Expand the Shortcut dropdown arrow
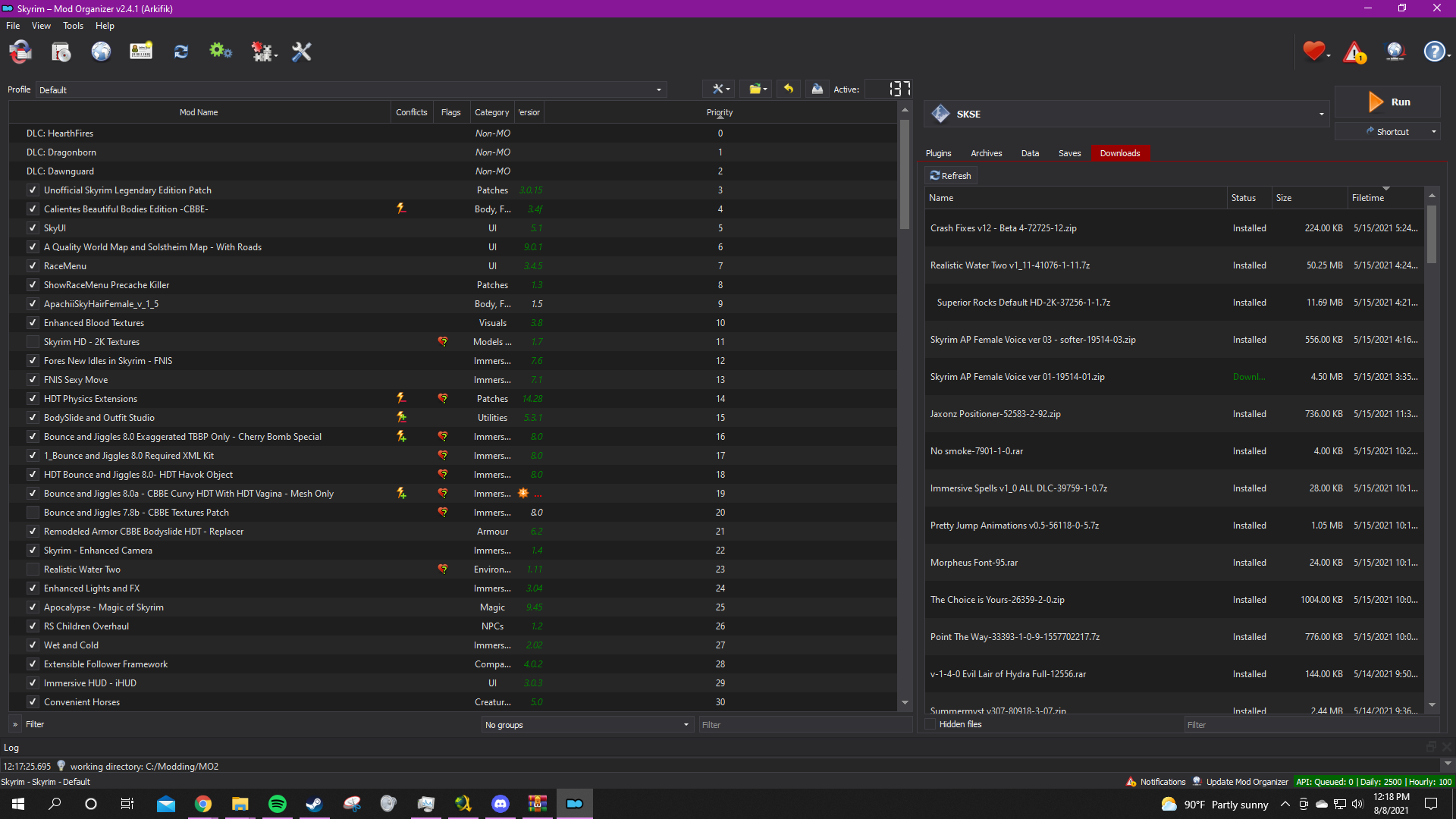 [x=1434, y=132]
